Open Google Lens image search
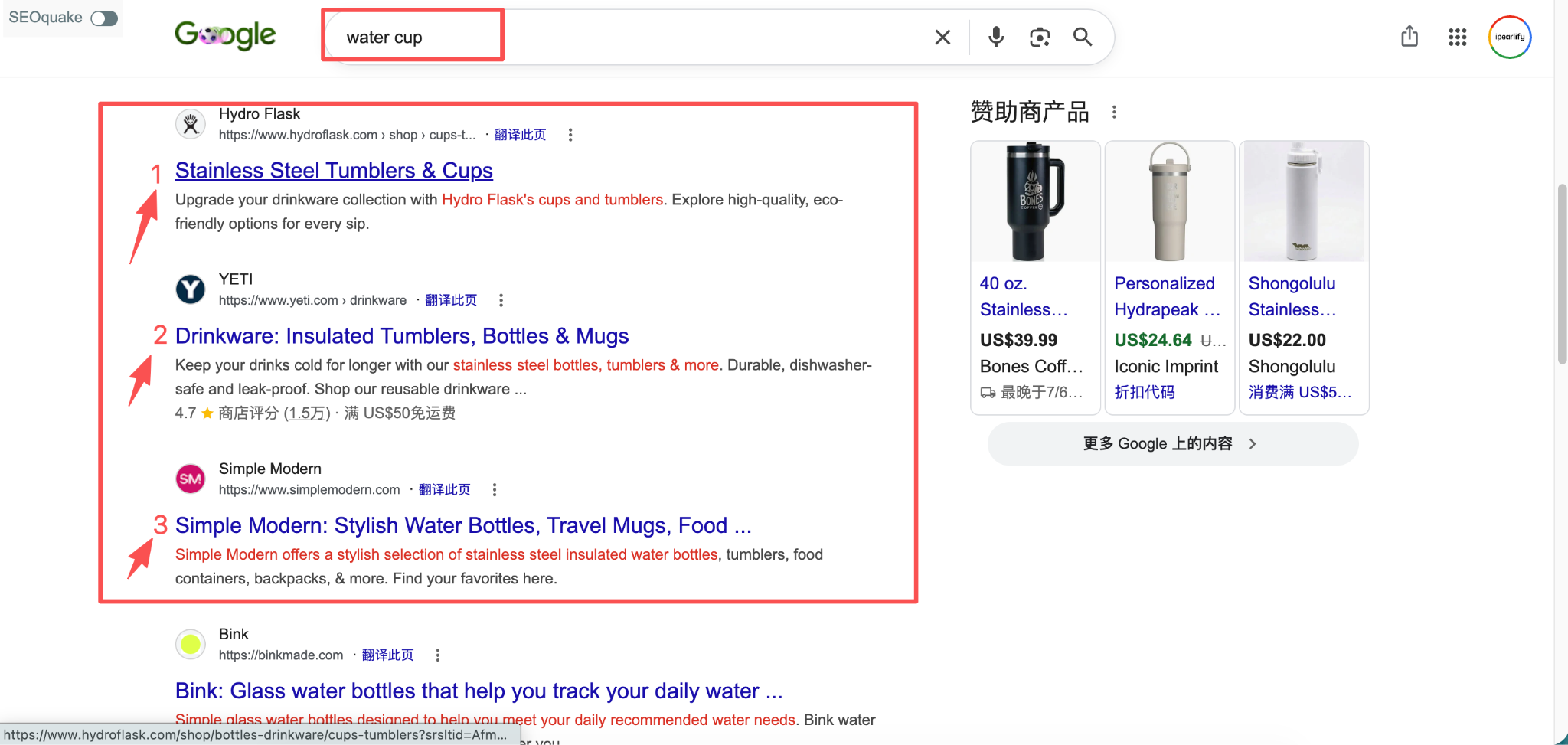Screen dimensions: 1568x745 click(1039, 37)
